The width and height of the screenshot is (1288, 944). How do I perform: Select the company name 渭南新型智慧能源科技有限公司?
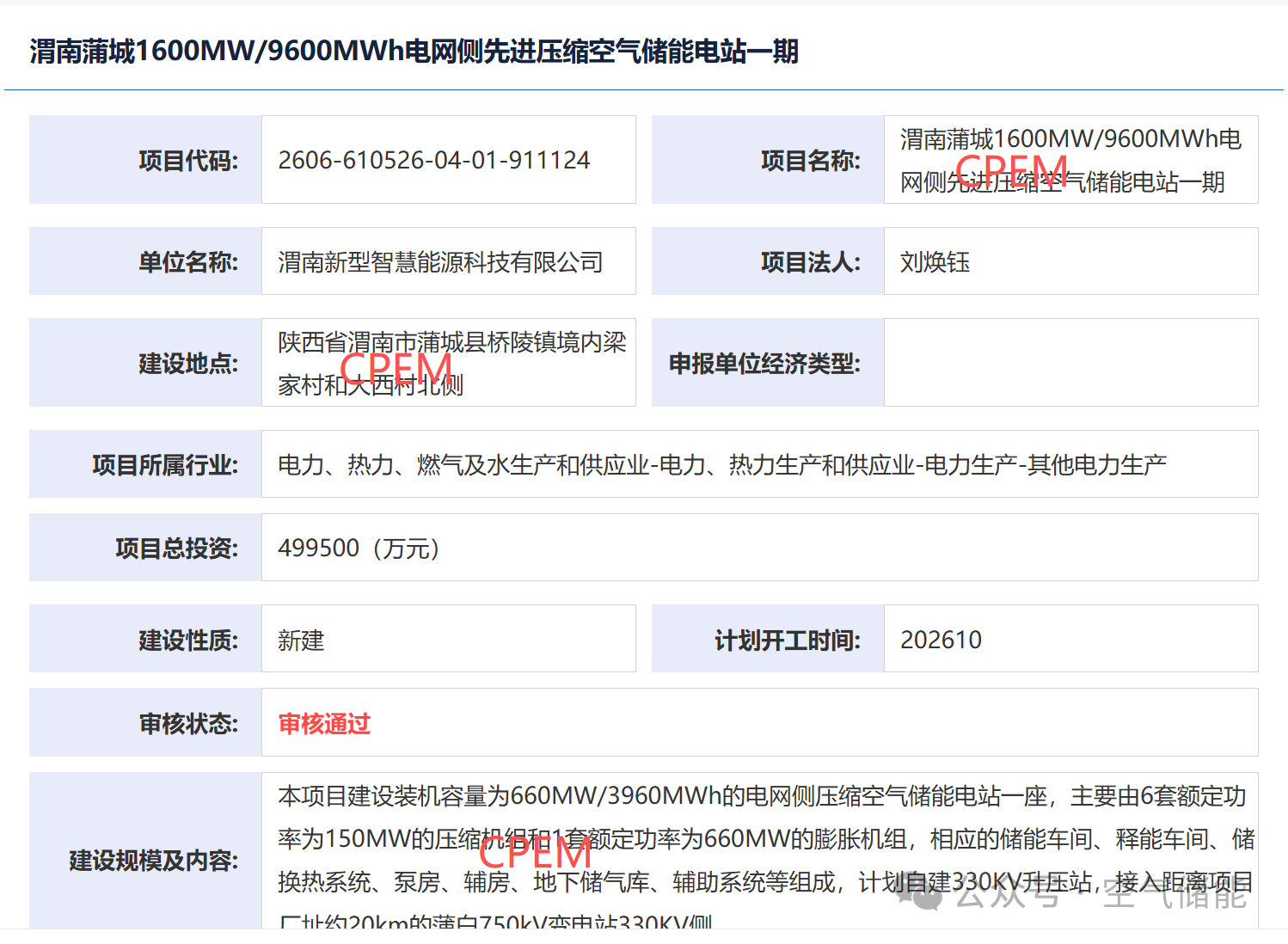tap(440, 261)
